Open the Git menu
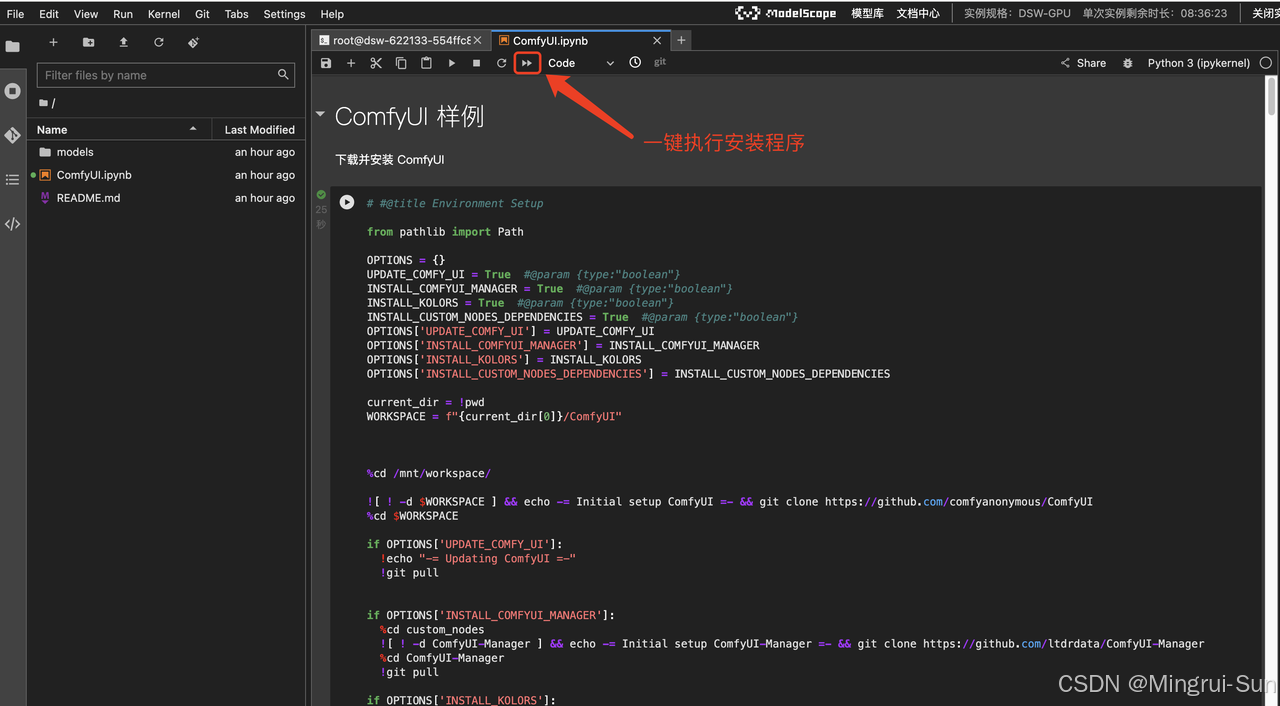1280x706 pixels. click(203, 14)
